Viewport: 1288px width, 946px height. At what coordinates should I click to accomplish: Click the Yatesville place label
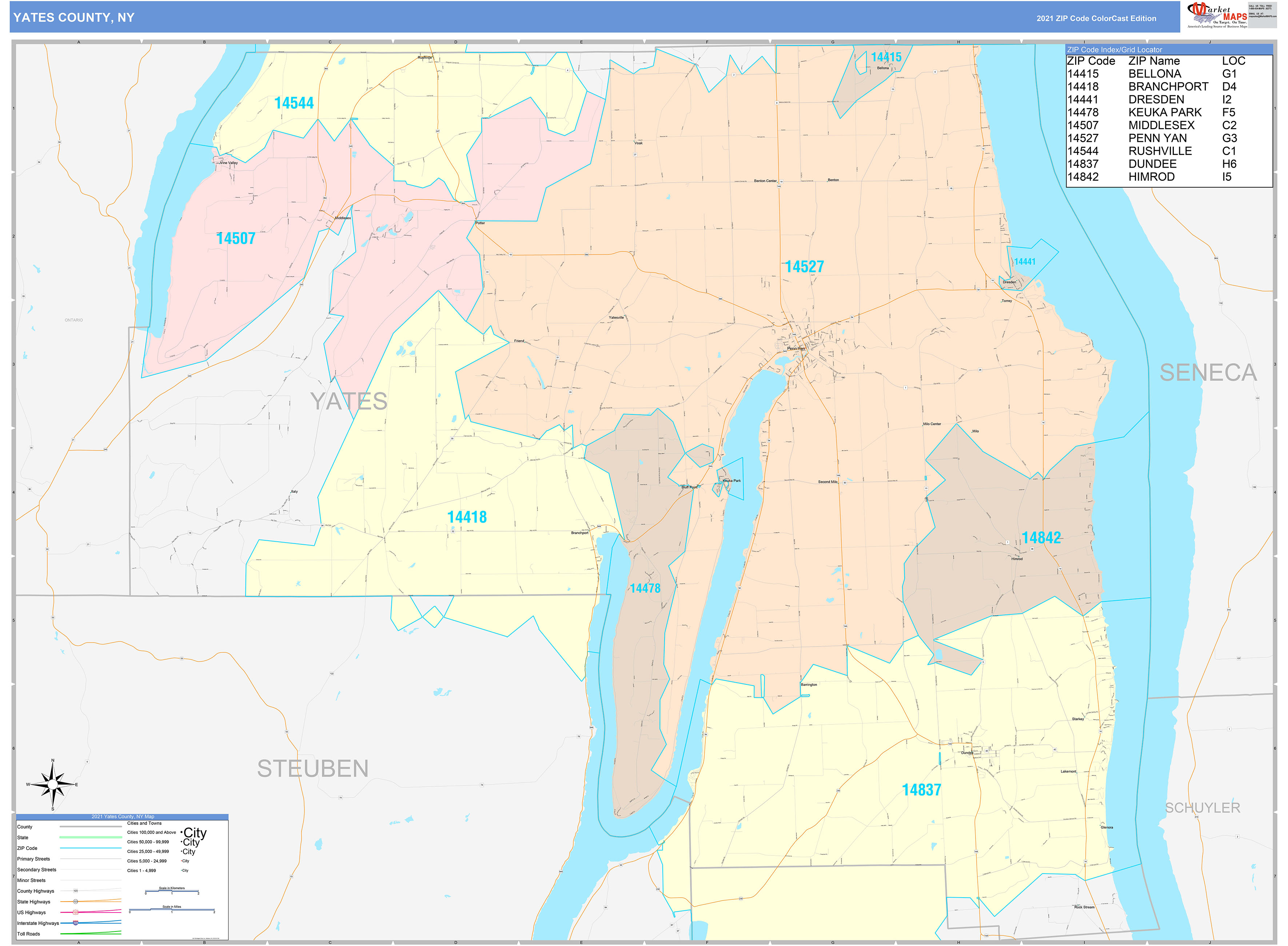coord(616,318)
